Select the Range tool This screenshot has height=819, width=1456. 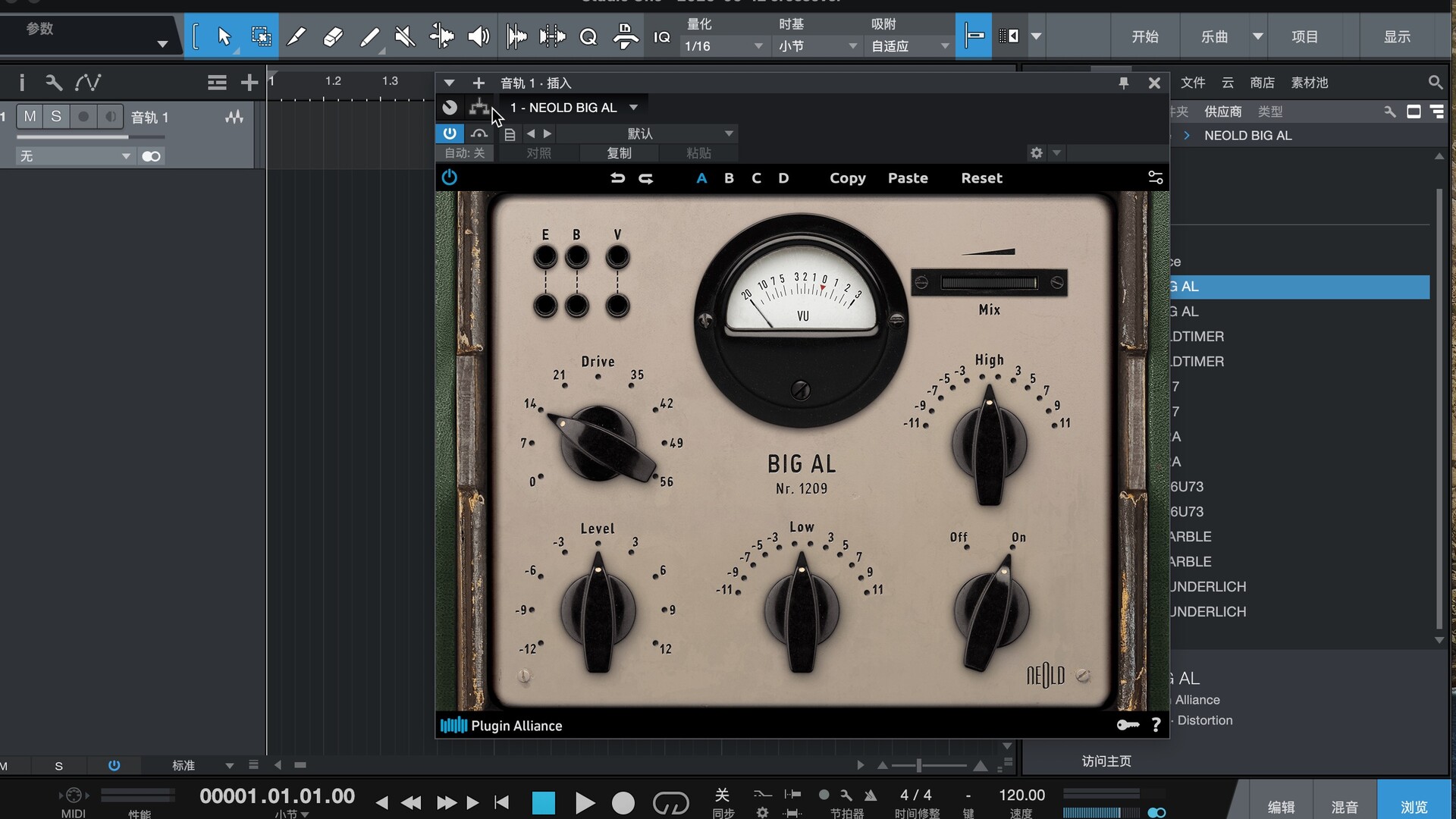pyautogui.click(x=261, y=36)
